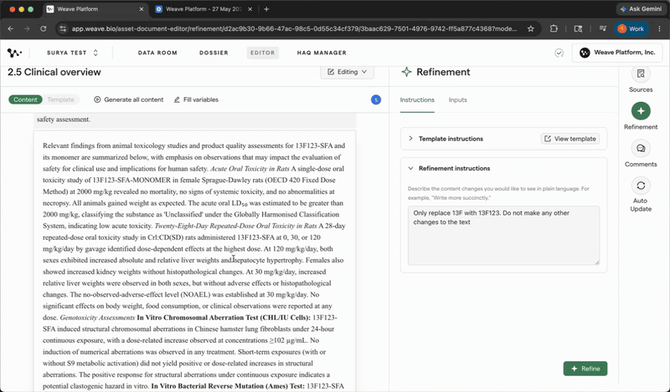Open a new browser tab
Screen dimensions: 670x392
click(x=266, y=9)
